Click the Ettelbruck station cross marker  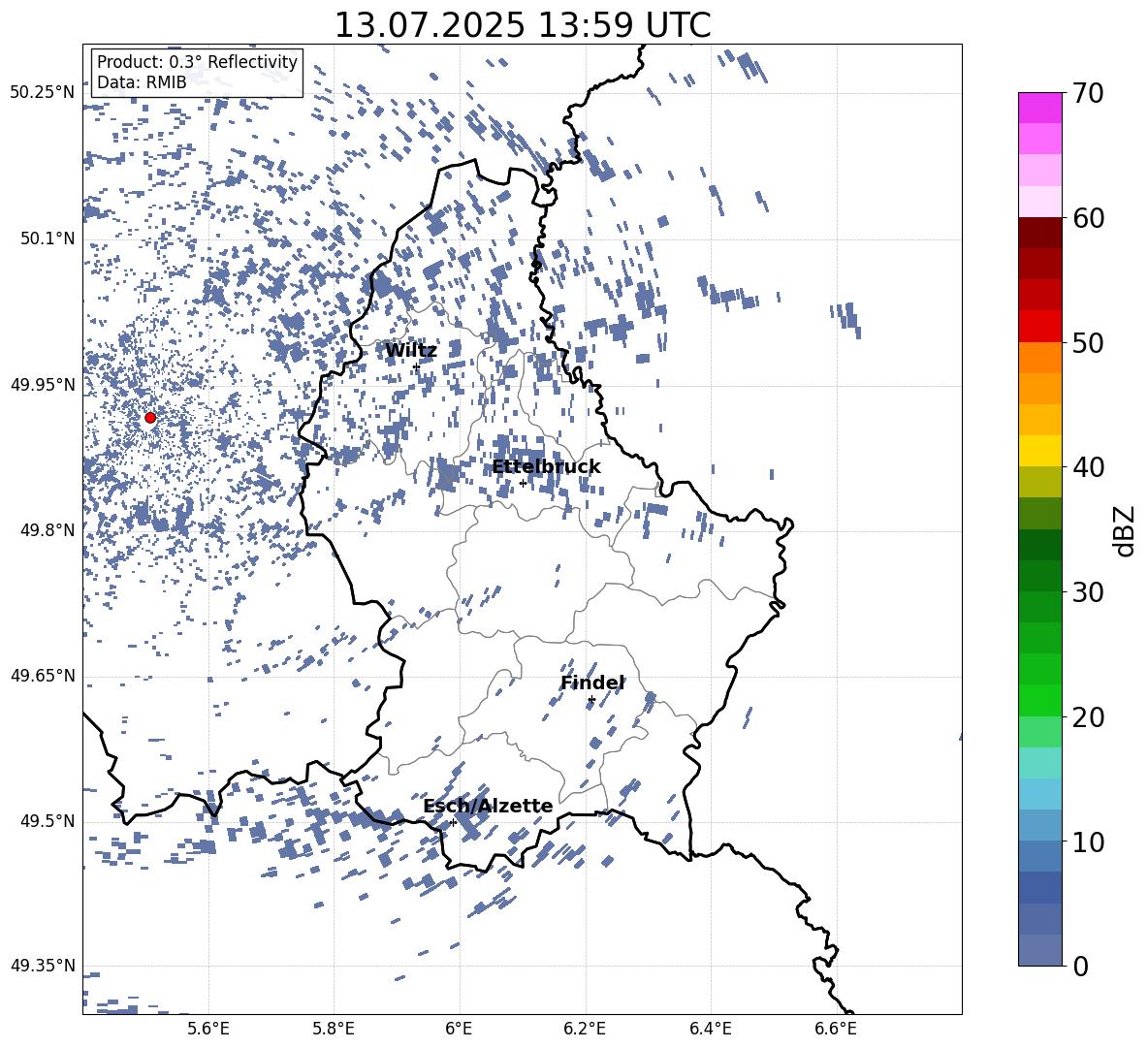pyautogui.click(x=523, y=483)
